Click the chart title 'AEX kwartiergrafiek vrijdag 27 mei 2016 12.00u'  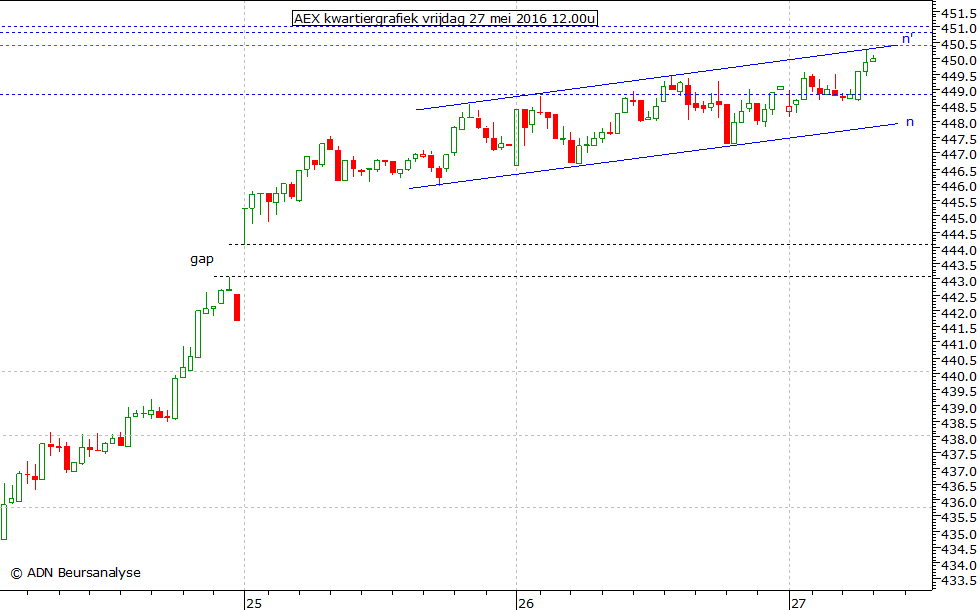coord(444,19)
